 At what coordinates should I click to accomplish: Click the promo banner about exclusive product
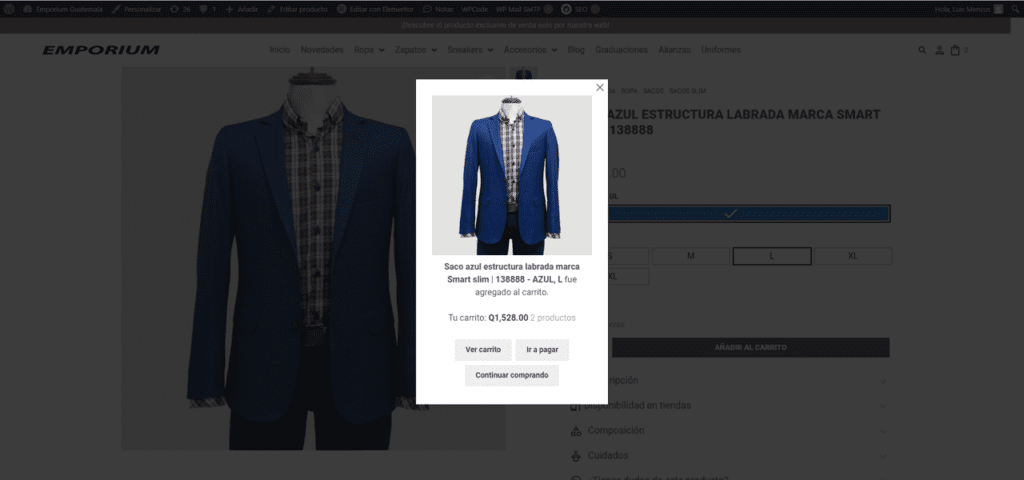[505, 25]
